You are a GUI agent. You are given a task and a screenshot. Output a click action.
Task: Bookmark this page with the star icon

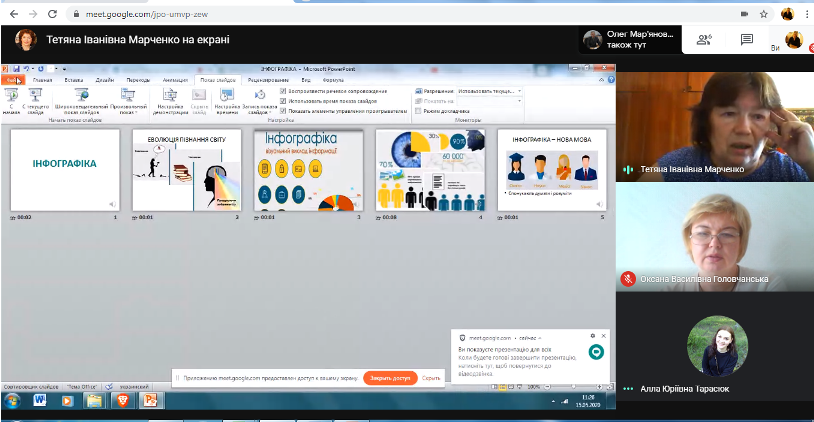pos(764,14)
